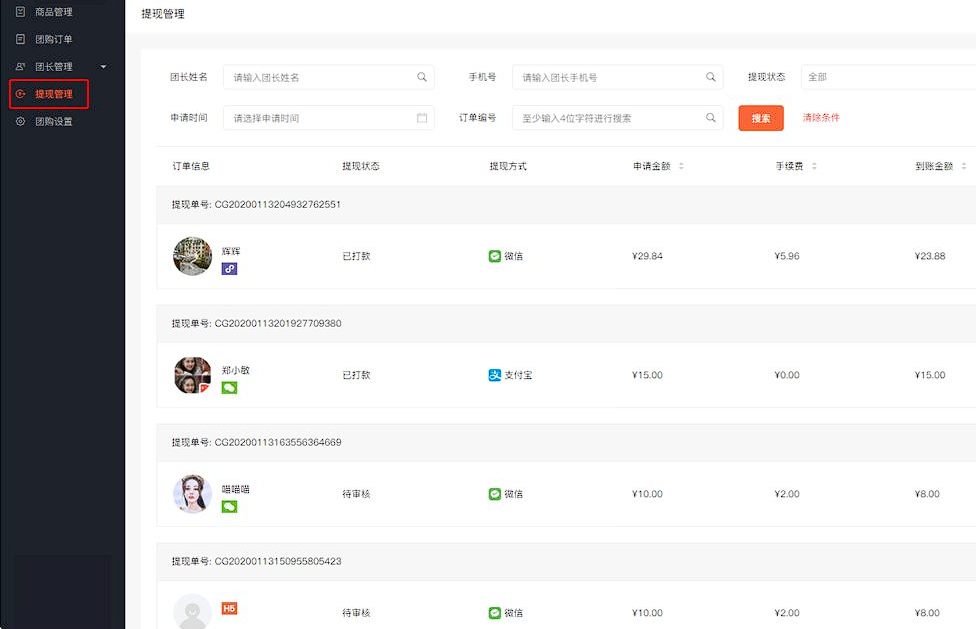Image resolution: width=976 pixels, height=629 pixels.
Task: Click calendar icon in 申请时间 field
Action: coord(422,118)
